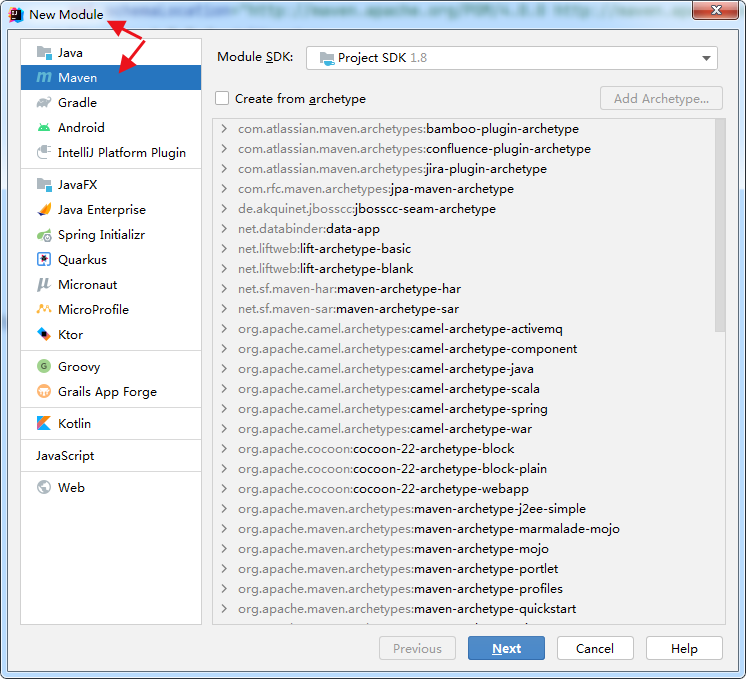Expand the lift-archetype-basic node
746x679 pixels.
pyautogui.click(x=224, y=248)
